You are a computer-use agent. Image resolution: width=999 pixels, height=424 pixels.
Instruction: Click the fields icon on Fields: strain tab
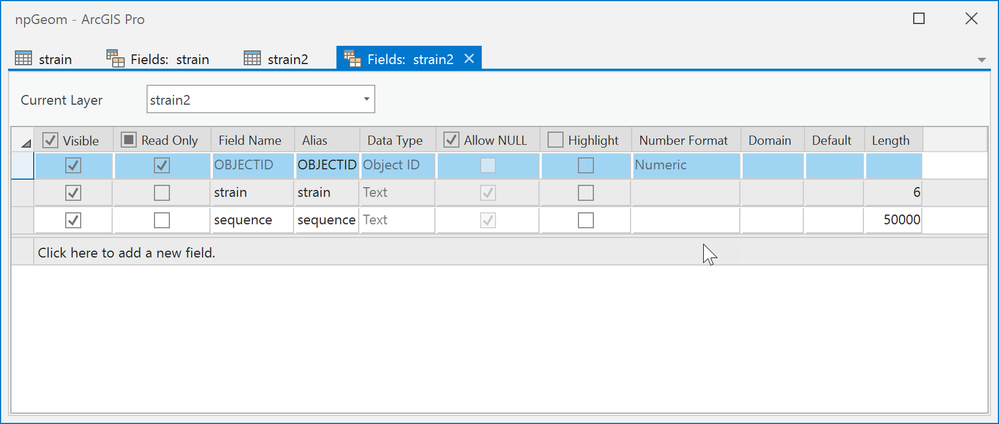[x=115, y=59]
